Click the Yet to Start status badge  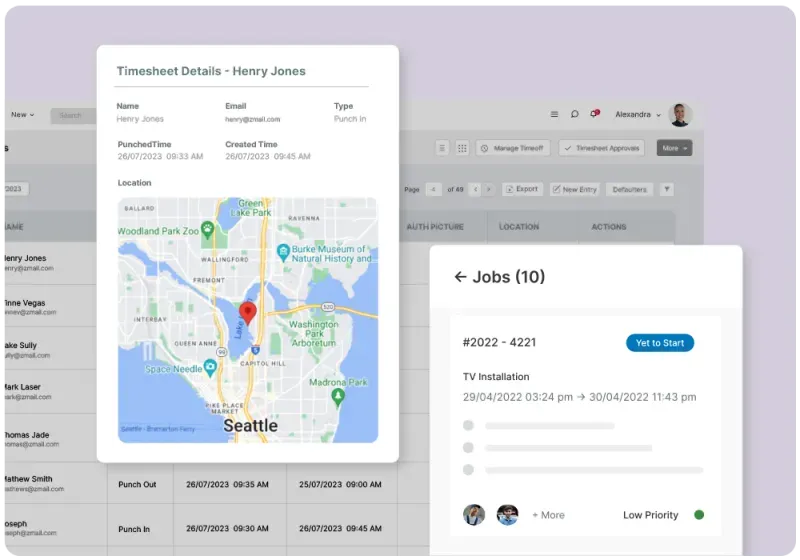pos(660,343)
